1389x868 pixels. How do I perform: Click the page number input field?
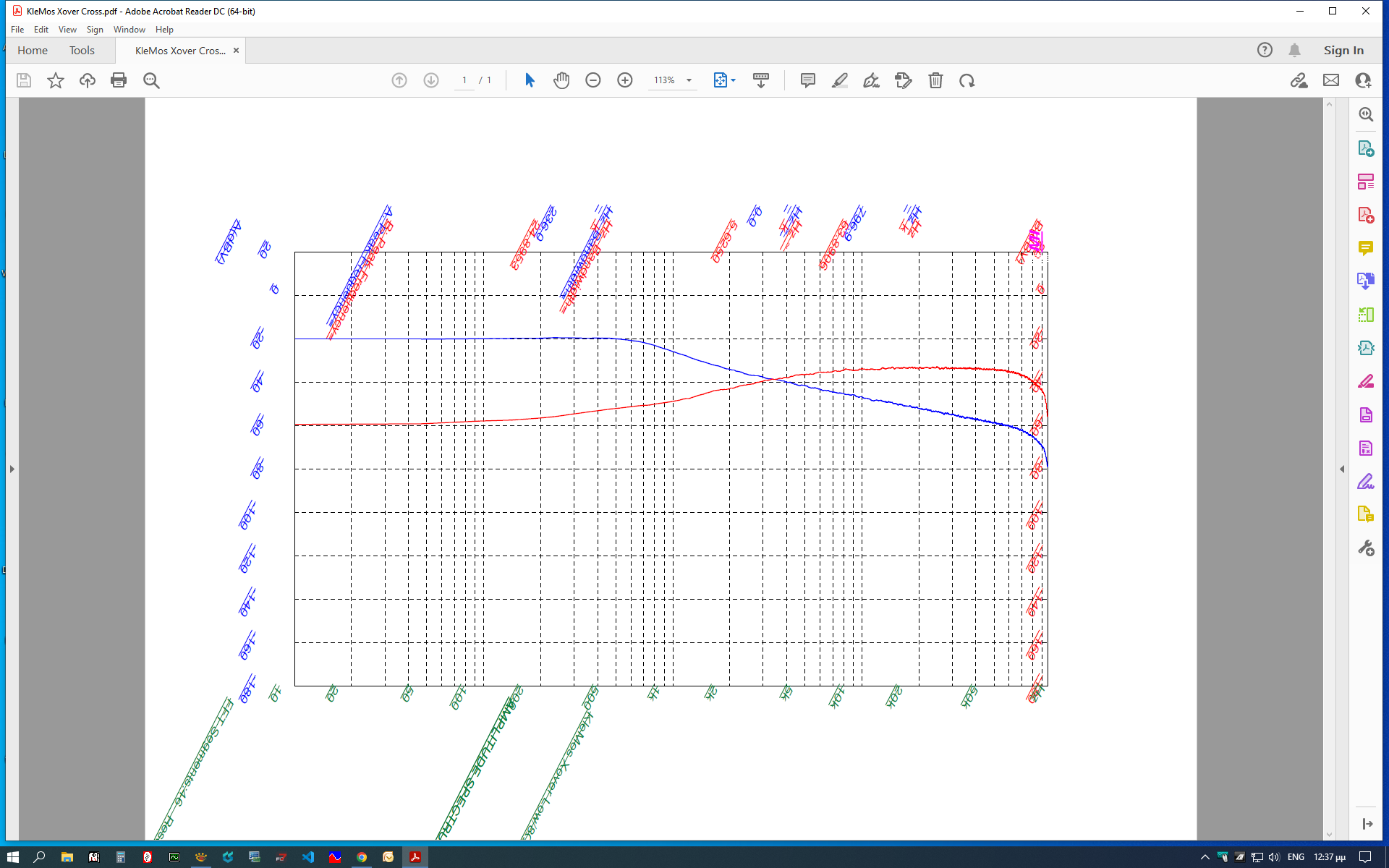tap(464, 80)
